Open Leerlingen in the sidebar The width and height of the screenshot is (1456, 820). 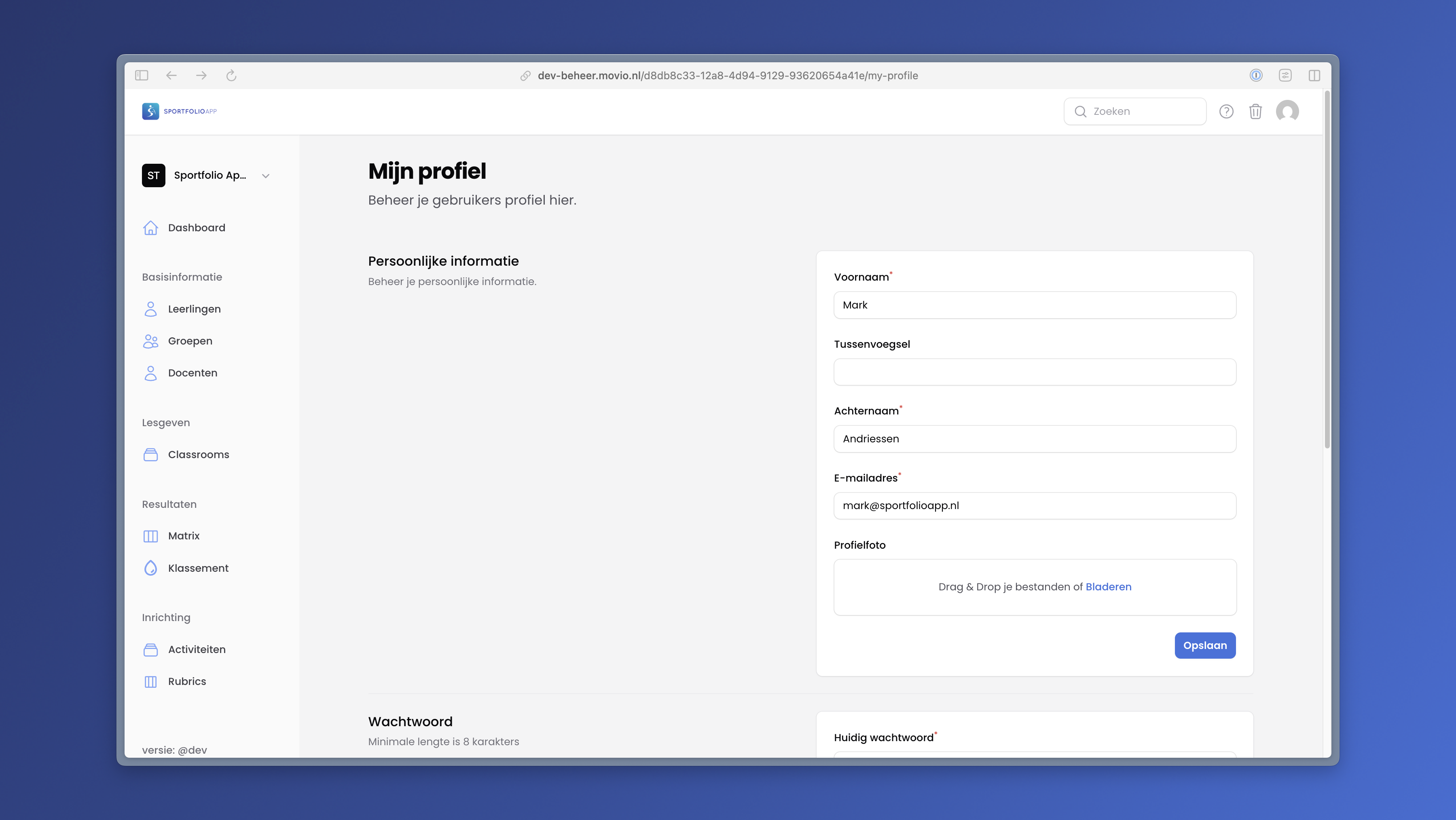tap(194, 309)
